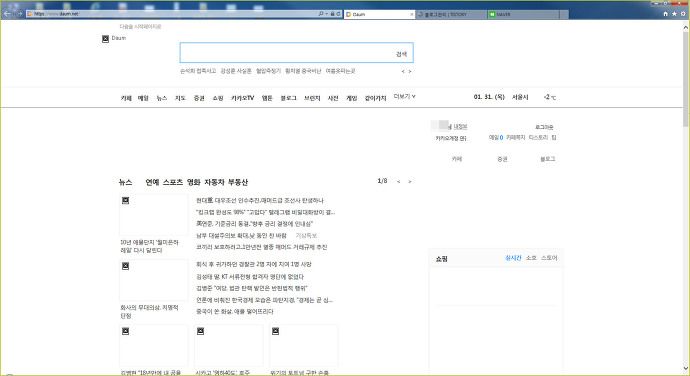Expand the 더보기 services dropdown
The image size is (690, 376).
[404, 96]
